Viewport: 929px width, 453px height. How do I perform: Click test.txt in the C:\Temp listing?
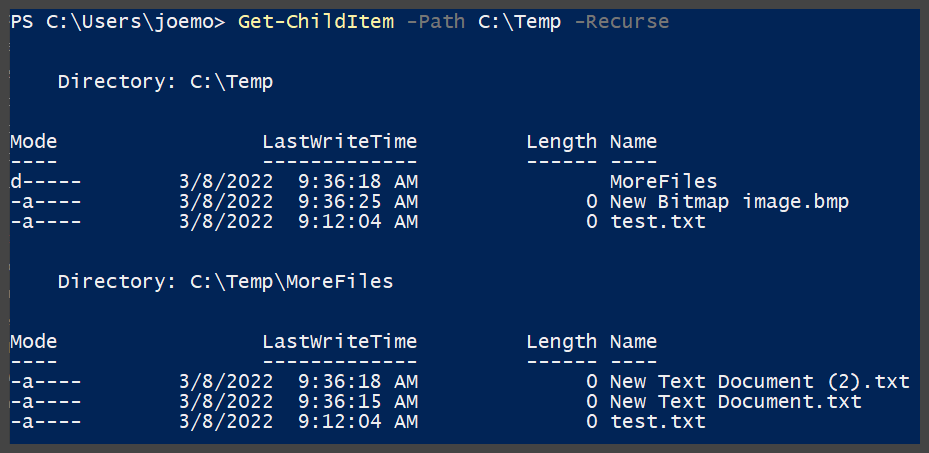[657, 222]
